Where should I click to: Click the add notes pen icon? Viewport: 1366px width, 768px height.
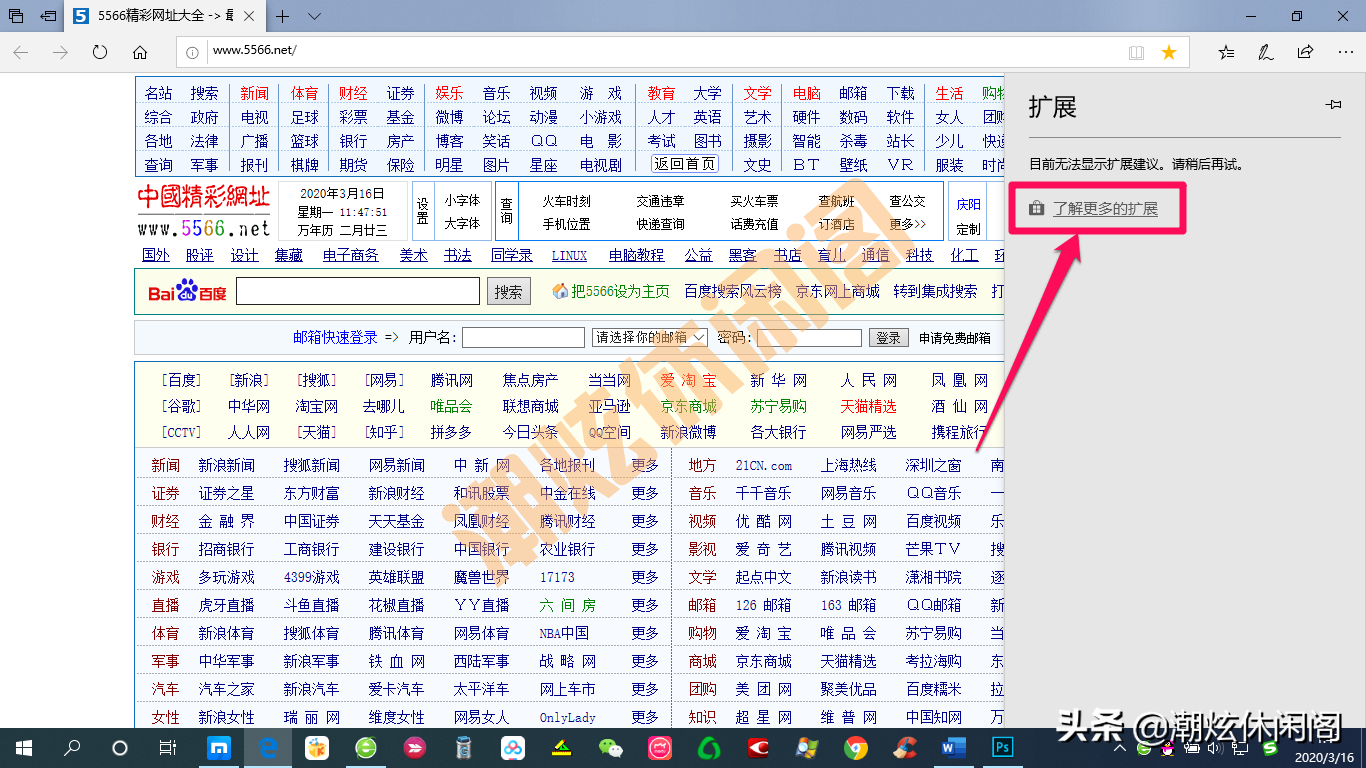coord(1266,52)
